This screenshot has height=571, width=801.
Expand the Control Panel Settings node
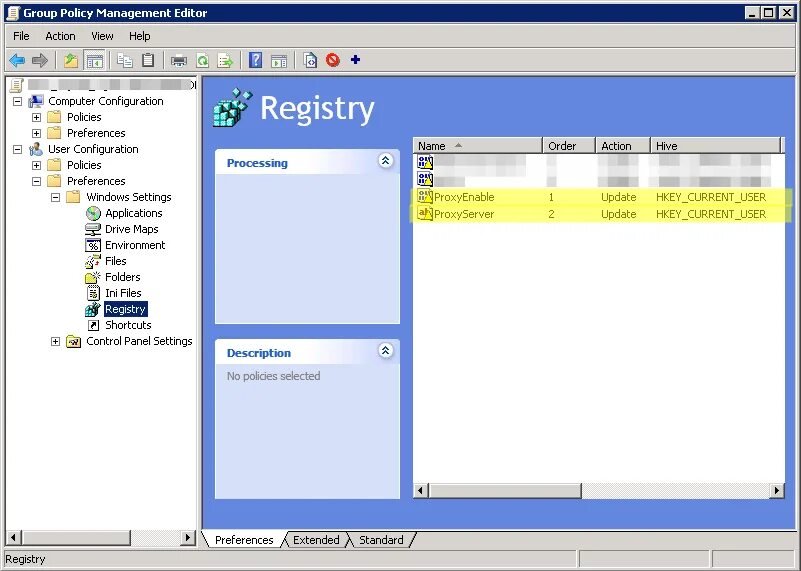click(56, 341)
